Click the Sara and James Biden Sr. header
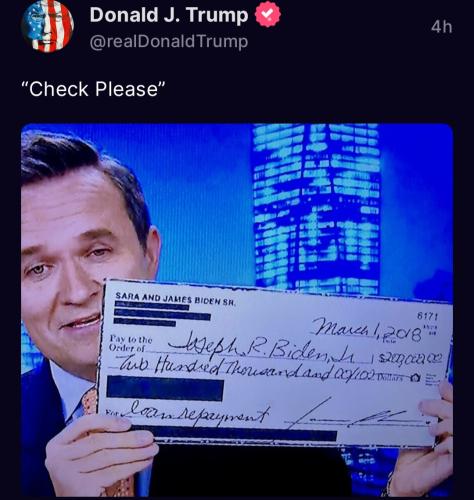 click(175, 299)
